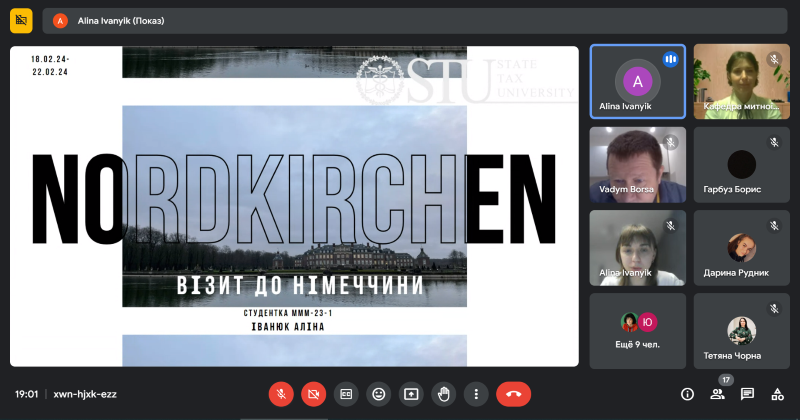This screenshot has height=420, width=800.
Task: Click Дарина Рудник profile photo
Action: click(x=741, y=248)
